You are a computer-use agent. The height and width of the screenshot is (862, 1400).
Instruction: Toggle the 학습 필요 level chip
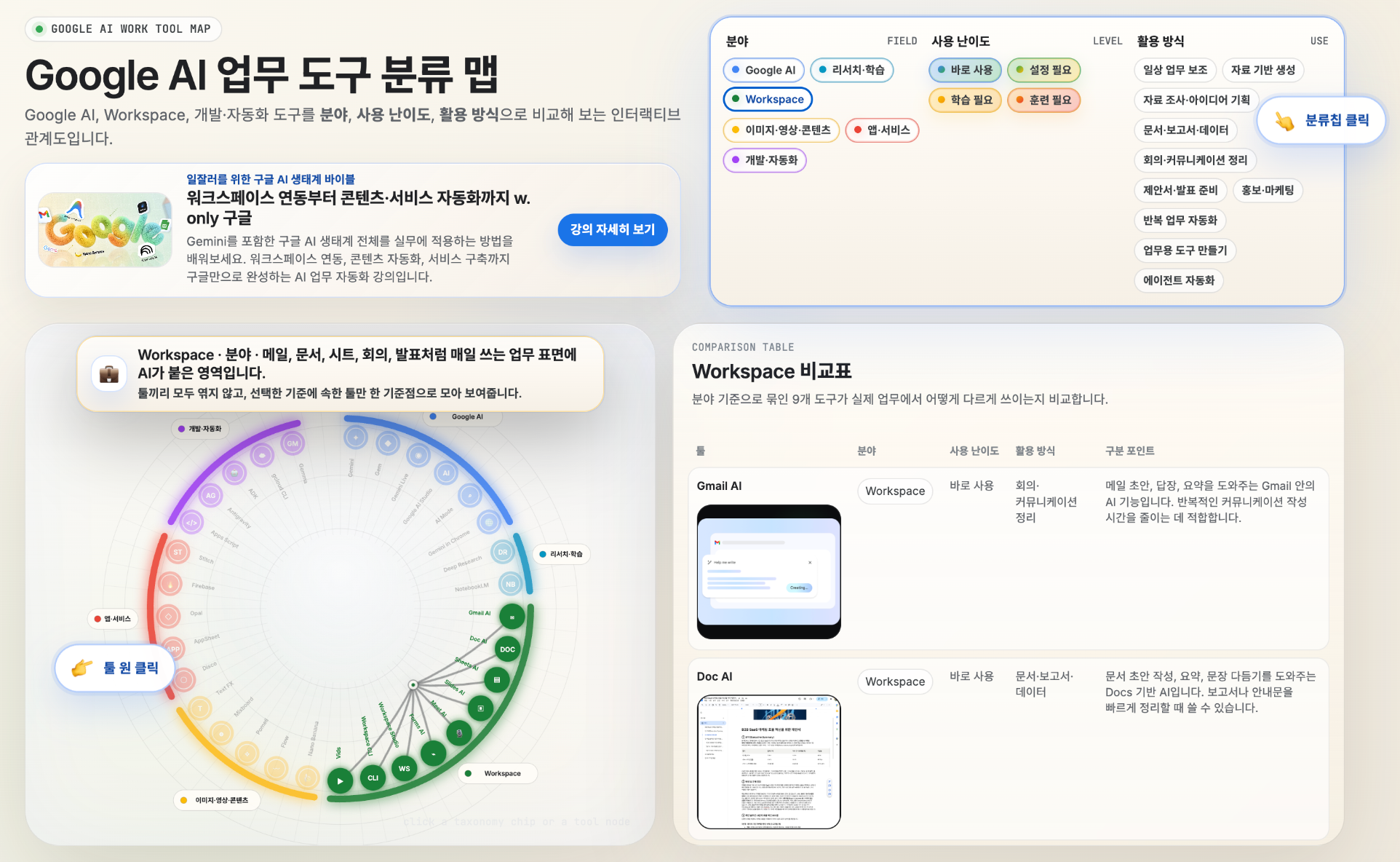point(965,100)
